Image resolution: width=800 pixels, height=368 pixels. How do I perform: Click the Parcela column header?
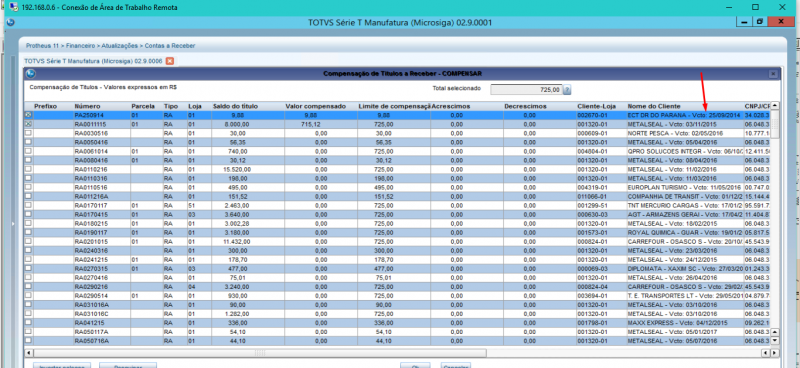[145, 106]
